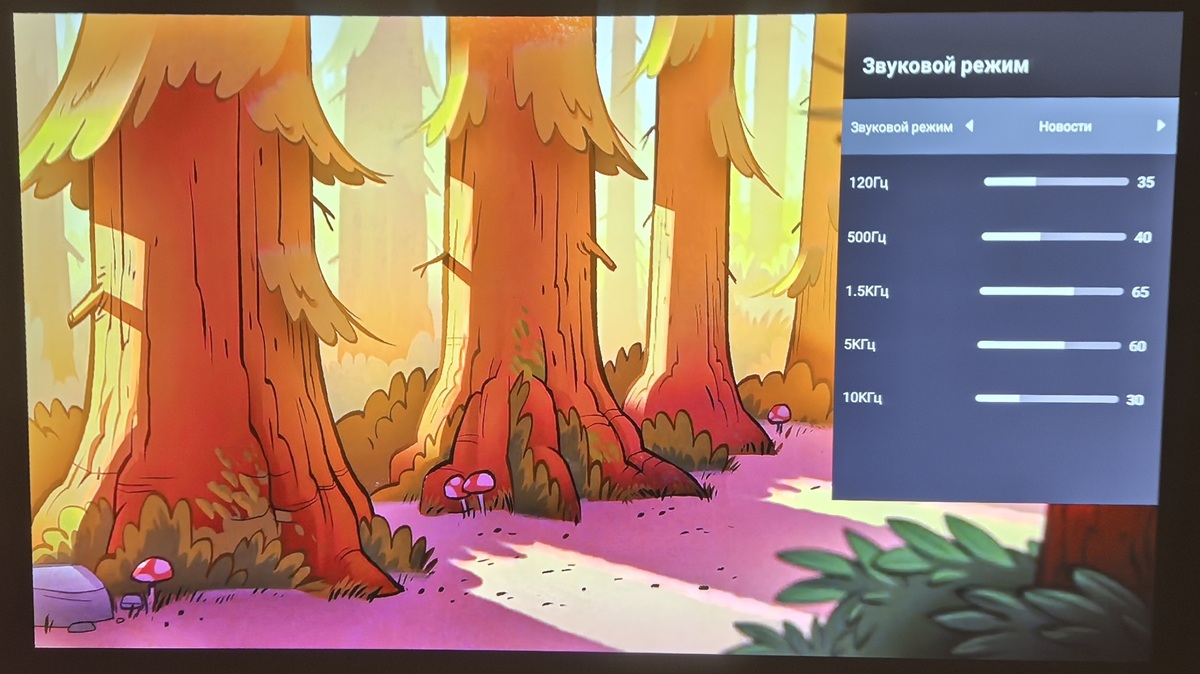Select the 1.5КГц band label
The width and height of the screenshot is (1200, 674).
tap(867, 291)
